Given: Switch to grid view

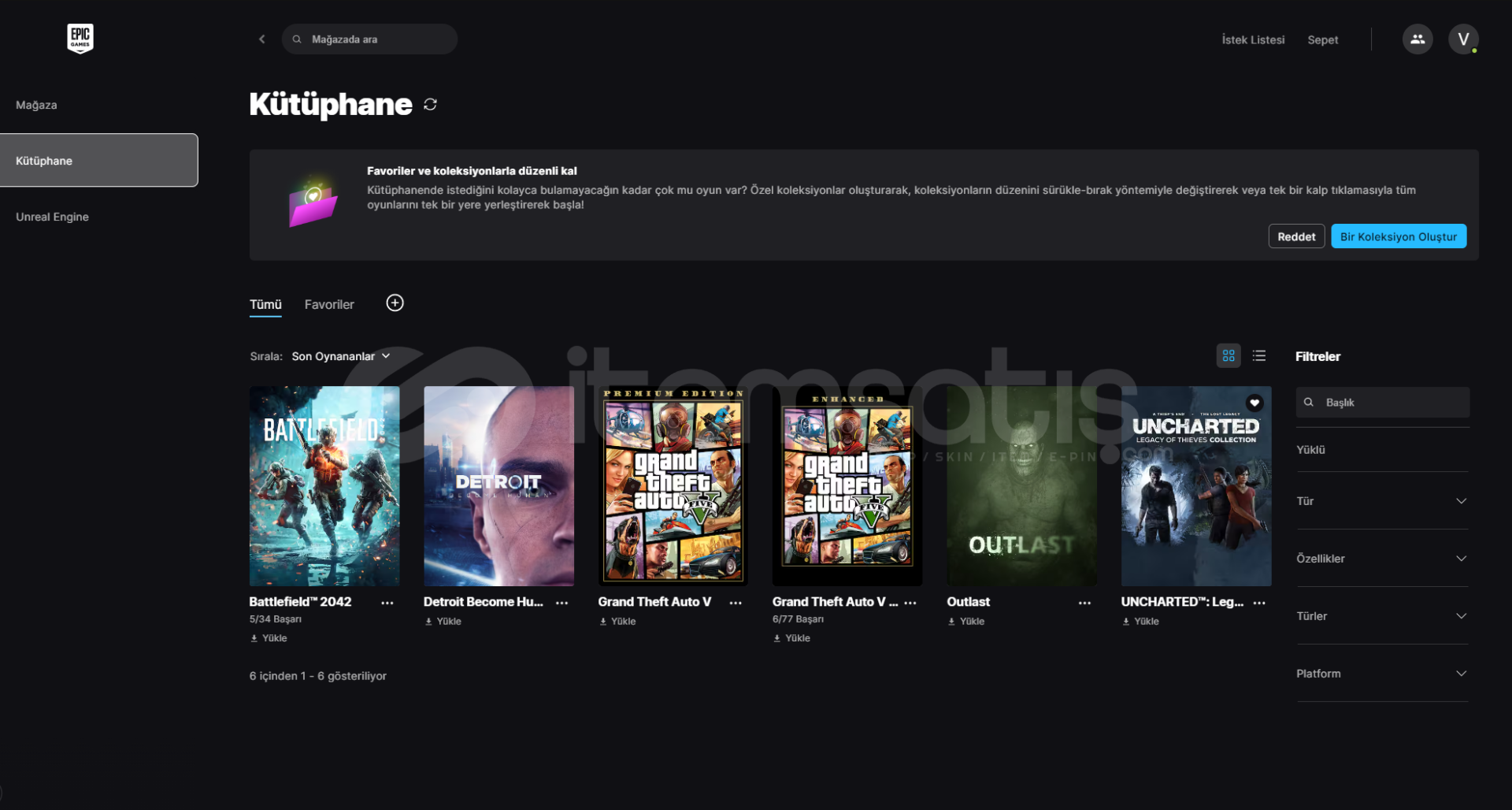Looking at the screenshot, I should point(1228,356).
